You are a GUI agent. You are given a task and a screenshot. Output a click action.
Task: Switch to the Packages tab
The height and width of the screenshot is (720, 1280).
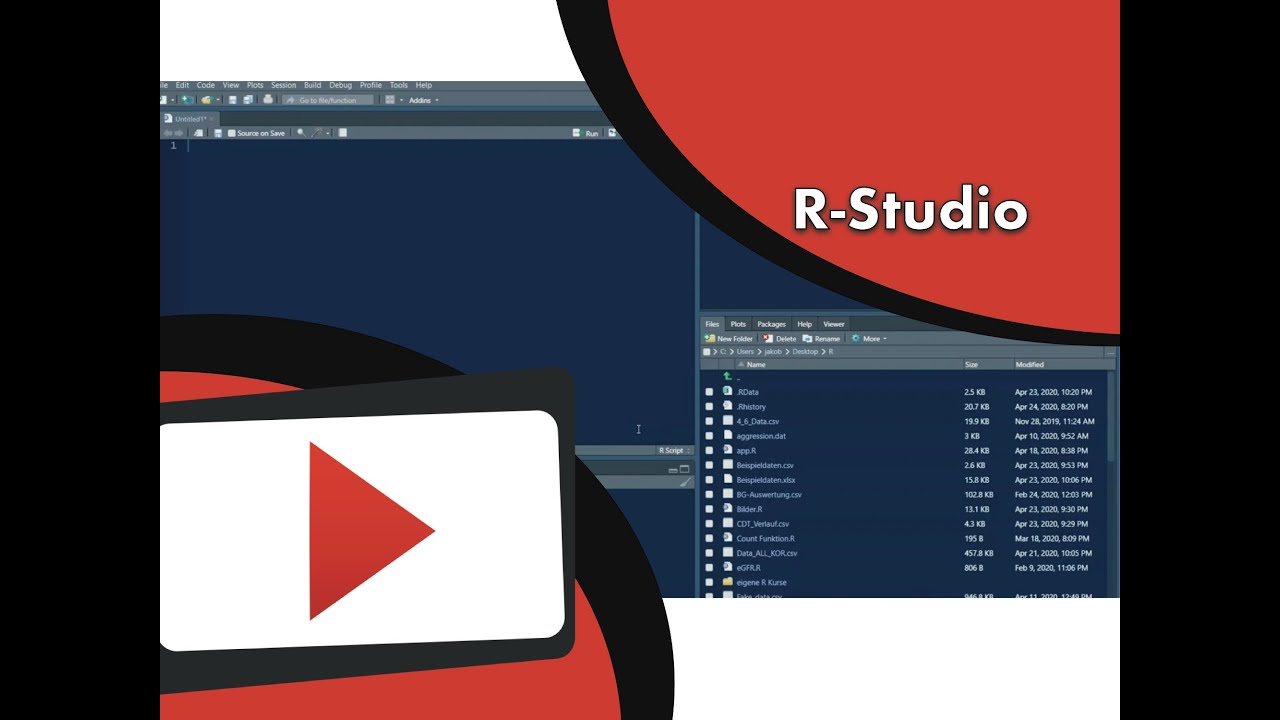771,324
